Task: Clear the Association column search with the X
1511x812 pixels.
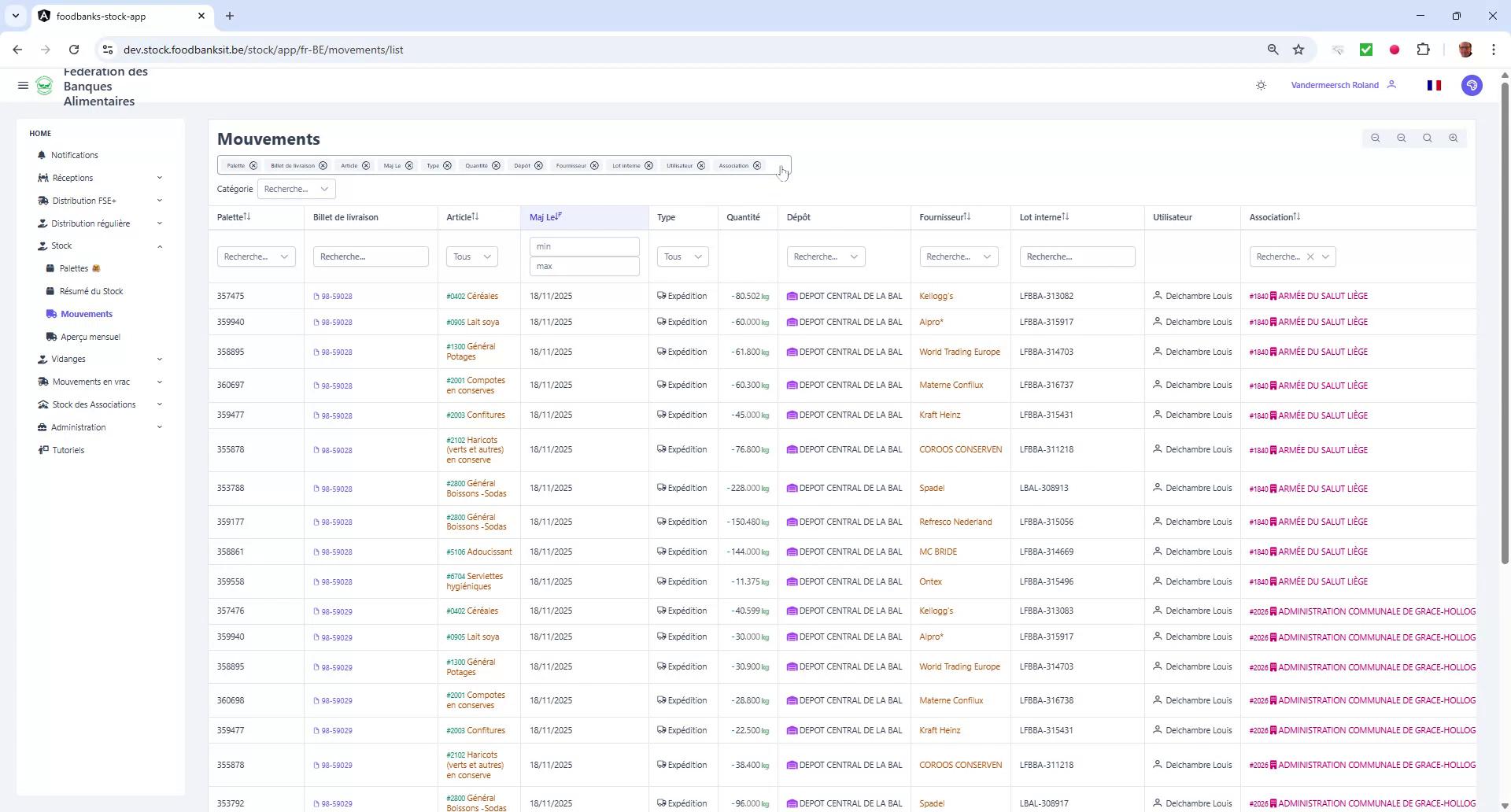Action: (x=1311, y=257)
